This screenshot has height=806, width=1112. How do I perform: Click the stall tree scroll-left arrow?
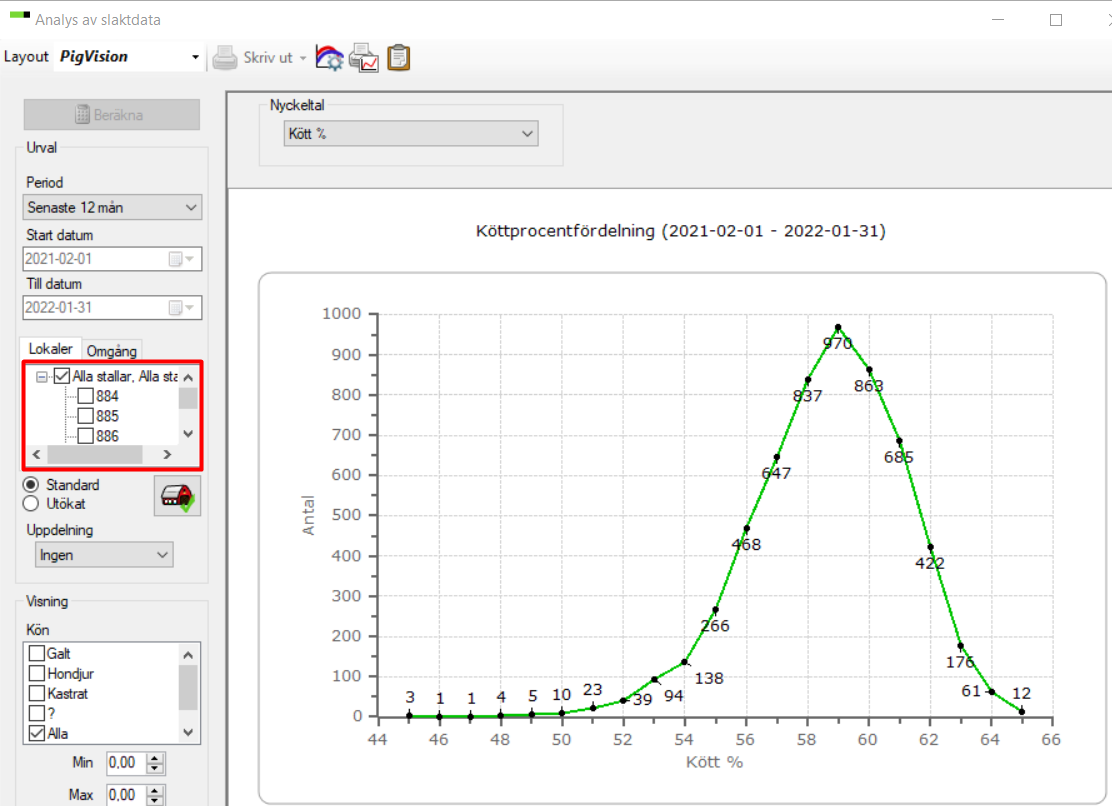tap(37, 454)
